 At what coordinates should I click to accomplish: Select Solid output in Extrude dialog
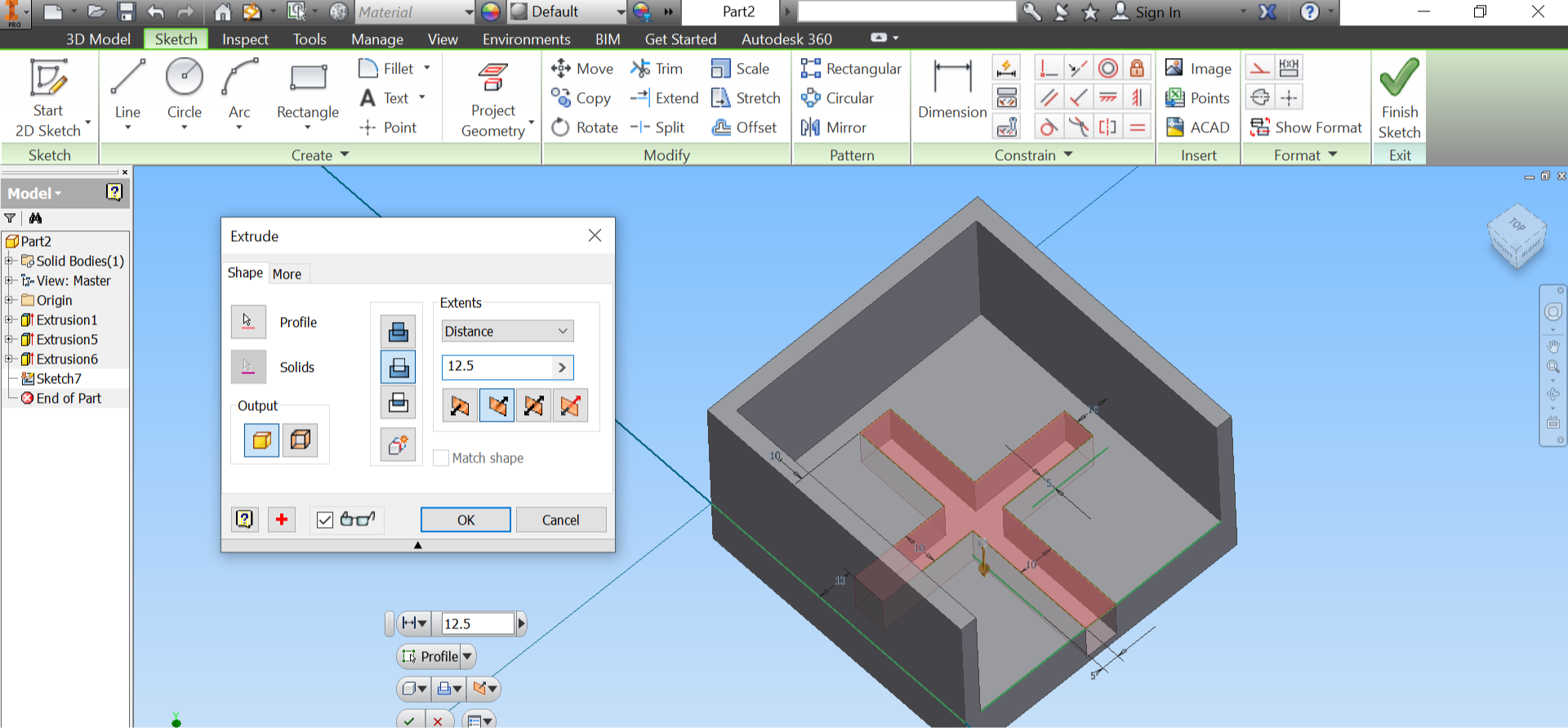click(x=261, y=440)
